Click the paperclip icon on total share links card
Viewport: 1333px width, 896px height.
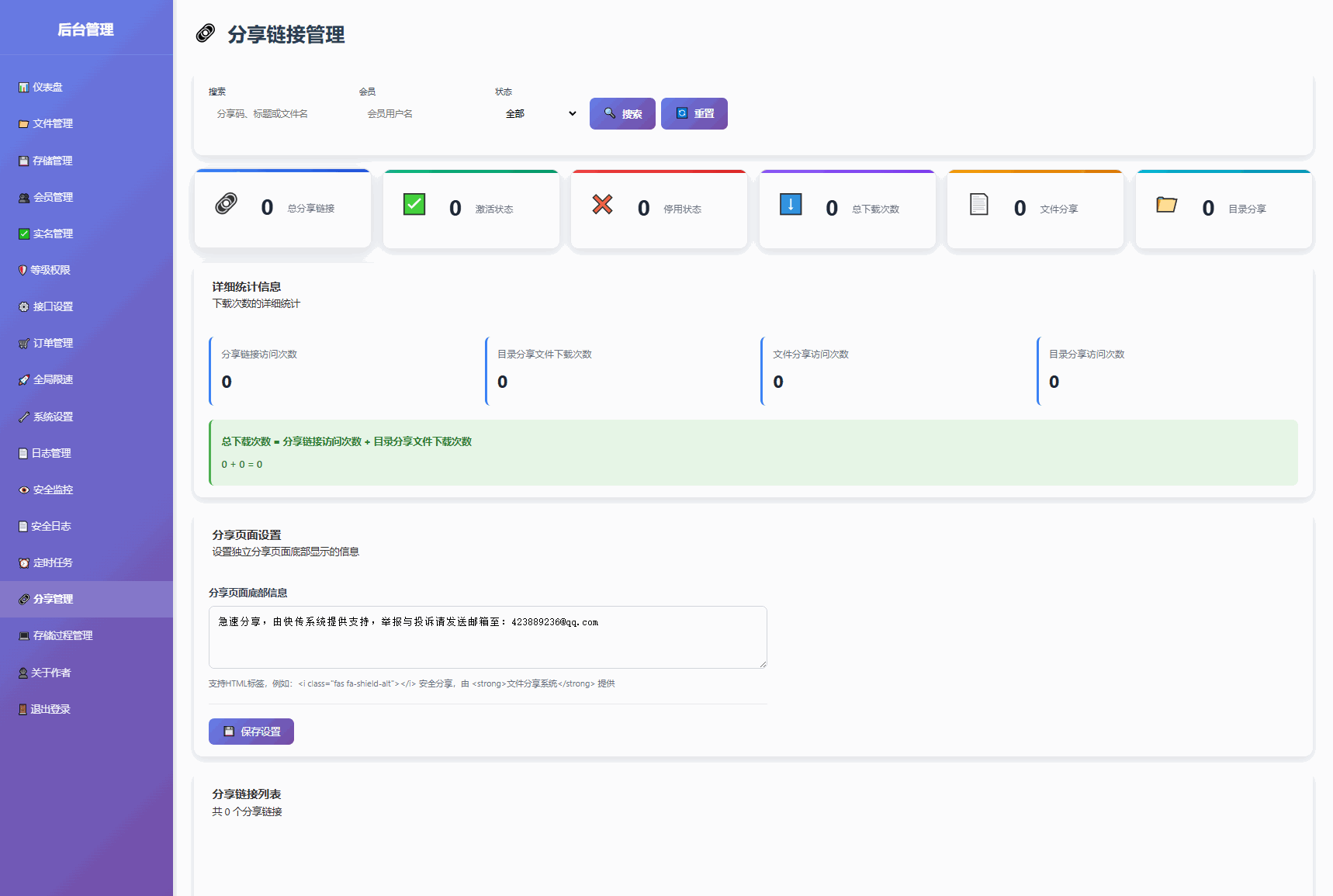(x=226, y=204)
